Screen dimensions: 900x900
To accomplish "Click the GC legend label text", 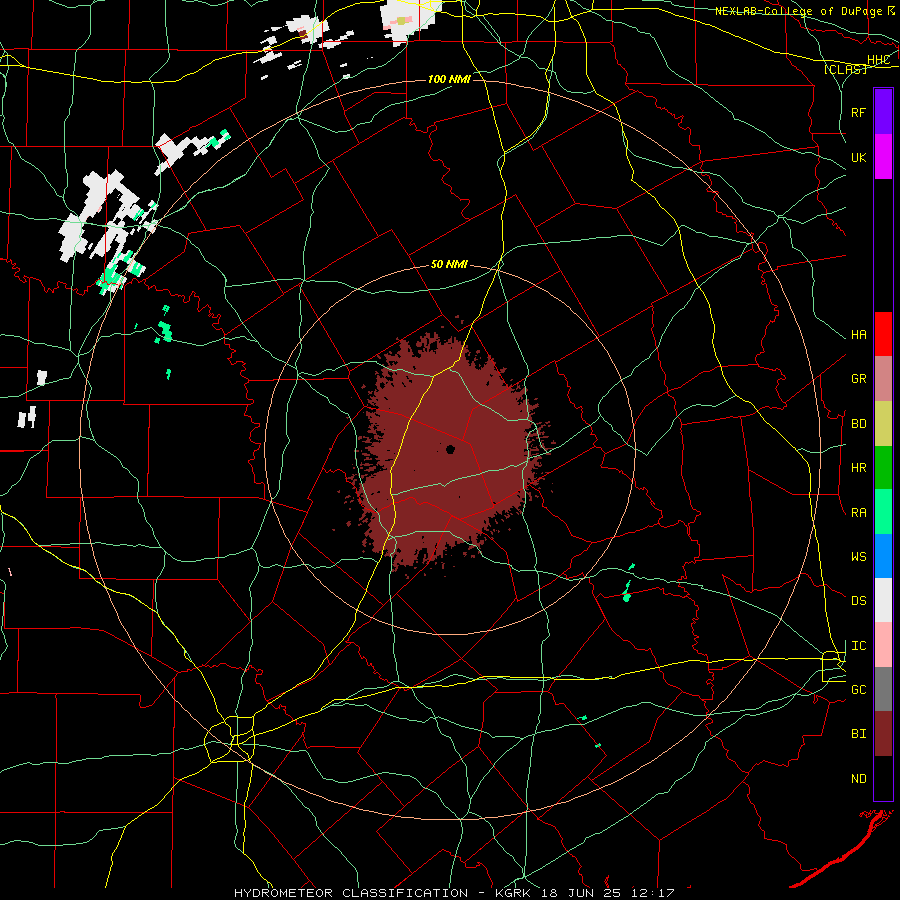I will (859, 690).
